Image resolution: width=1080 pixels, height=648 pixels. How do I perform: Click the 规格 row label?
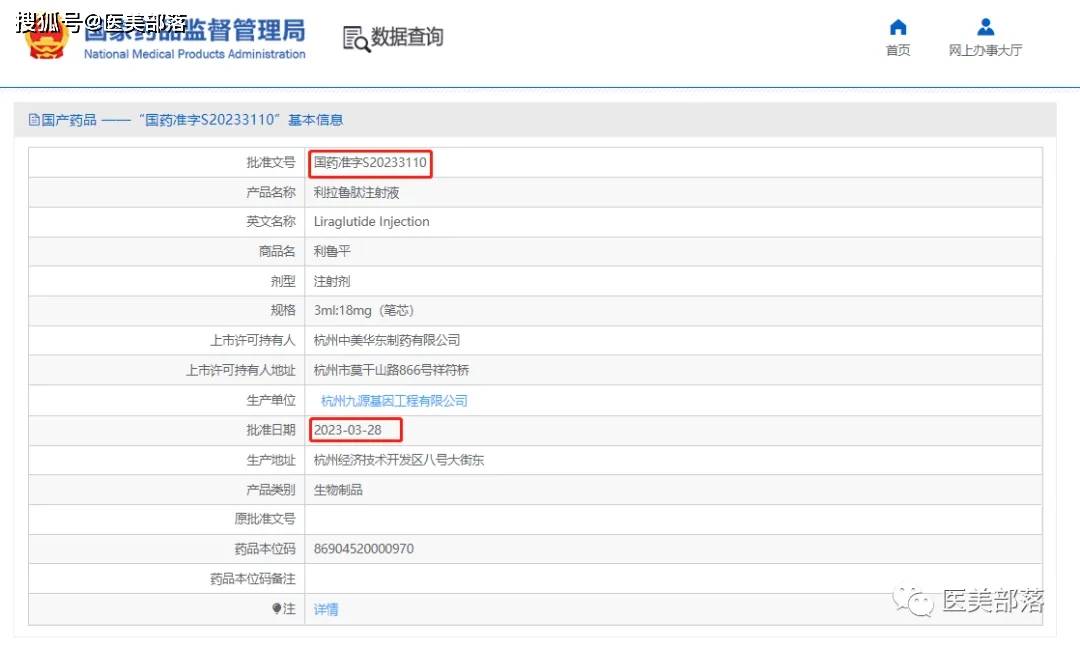[x=283, y=311]
